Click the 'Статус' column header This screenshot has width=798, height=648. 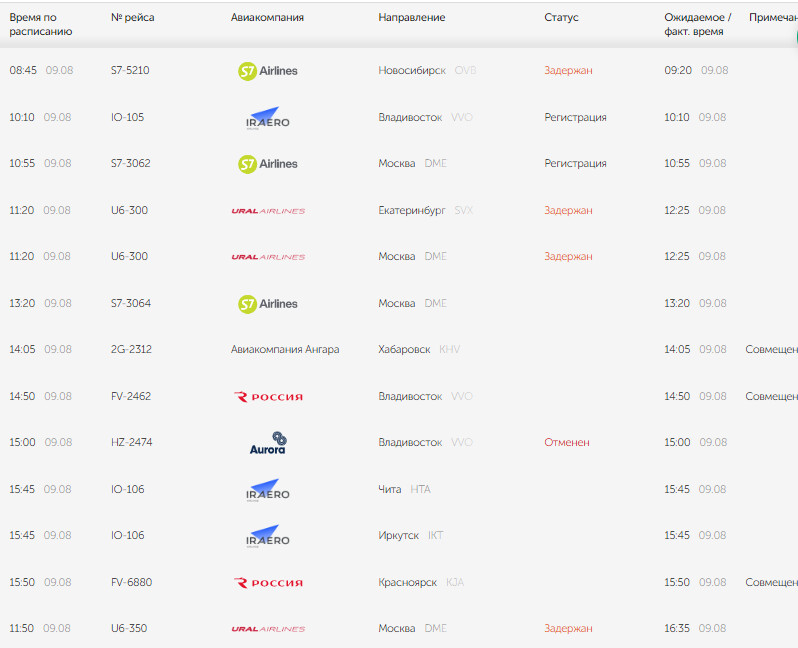coord(561,17)
